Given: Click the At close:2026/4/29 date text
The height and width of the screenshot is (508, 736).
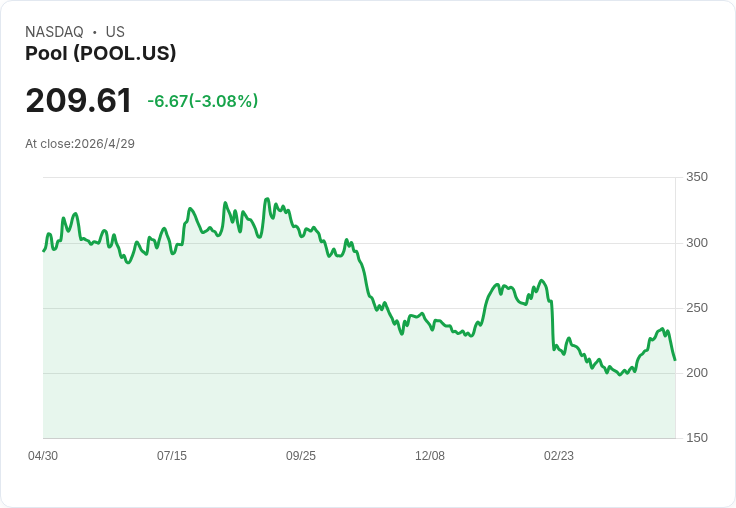Looking at the screenshot, I should (x=80, y=144).
